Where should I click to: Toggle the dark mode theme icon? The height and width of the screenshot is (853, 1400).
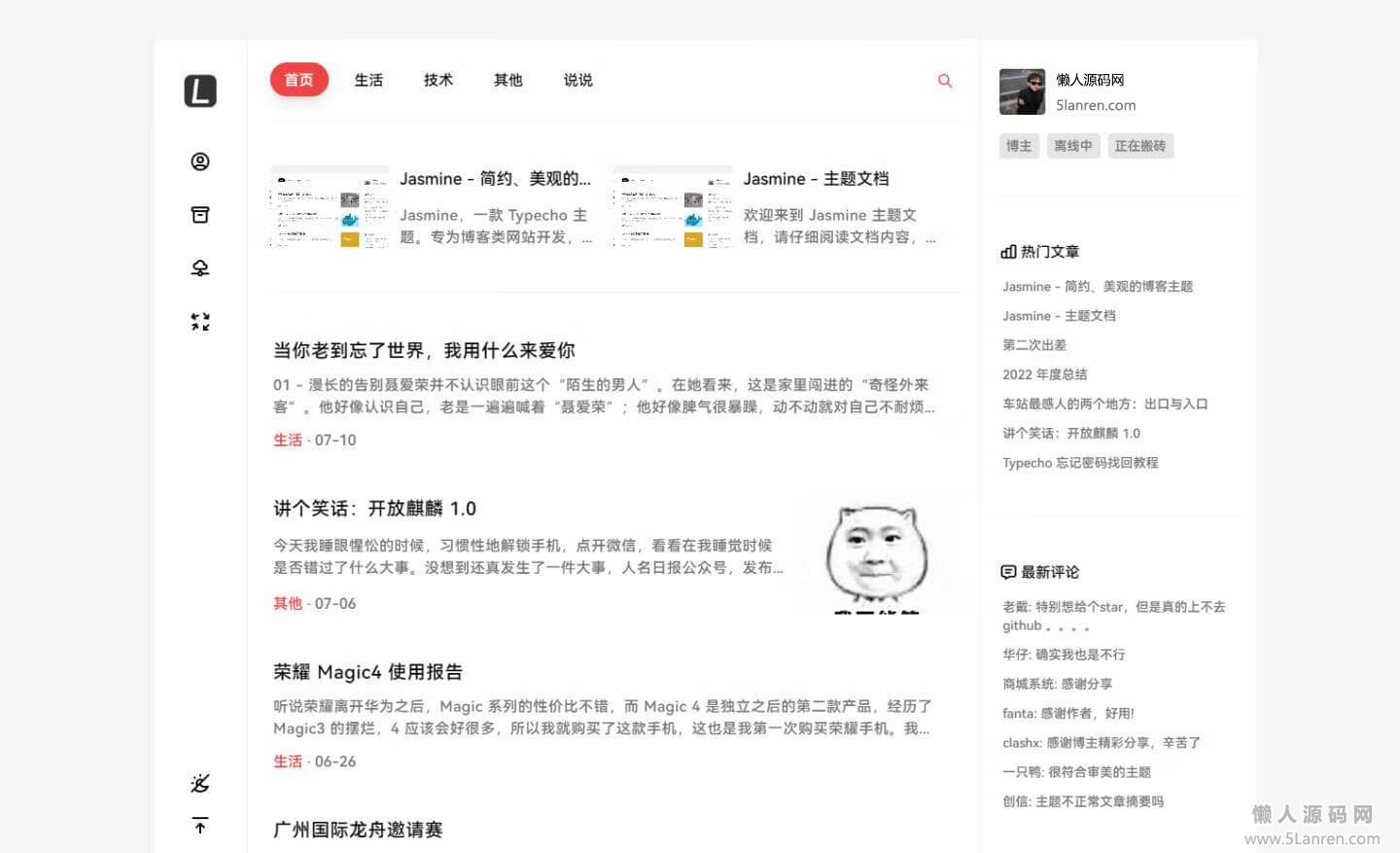pos(200,783)
